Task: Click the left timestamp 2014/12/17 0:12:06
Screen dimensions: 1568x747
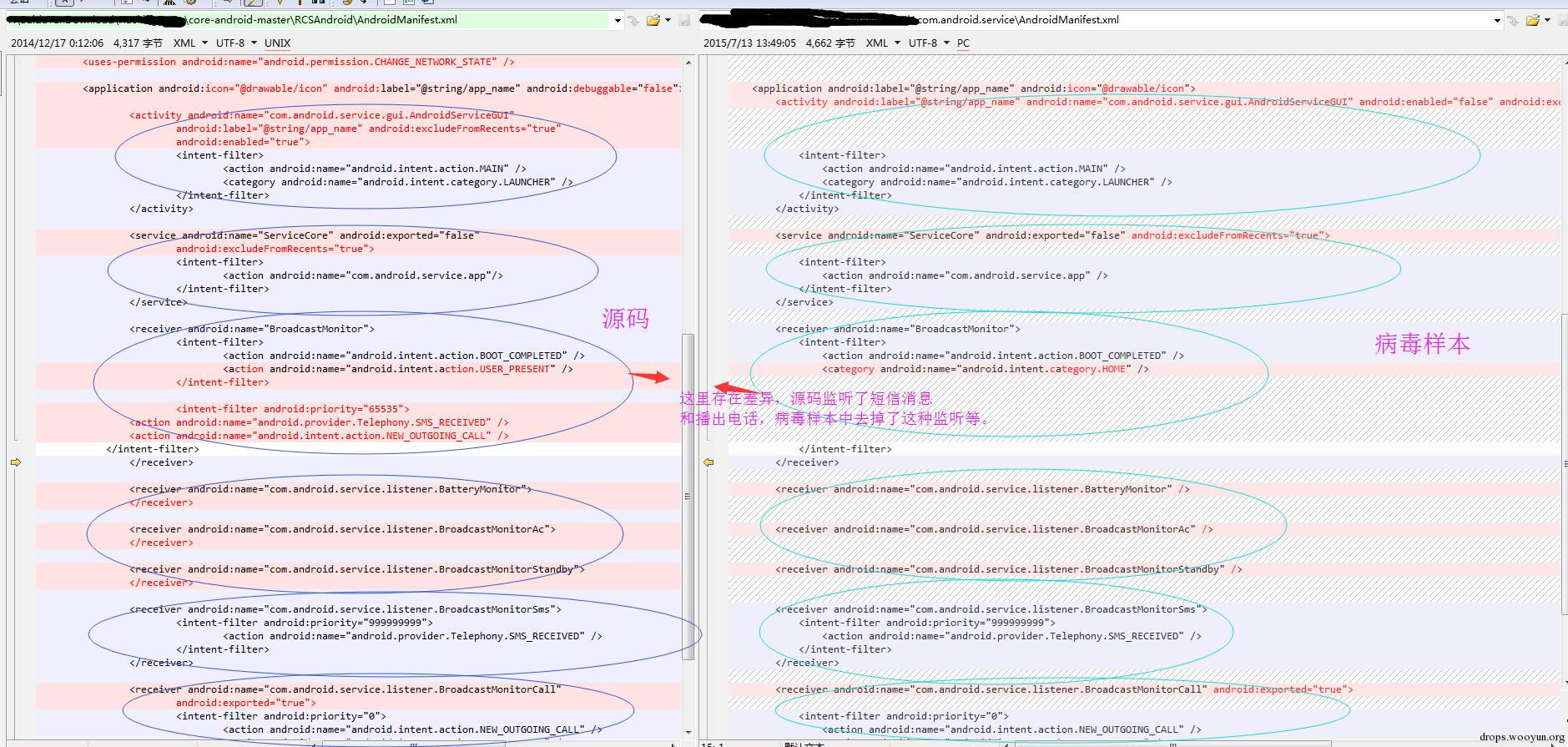Action: tap(58, 43)
